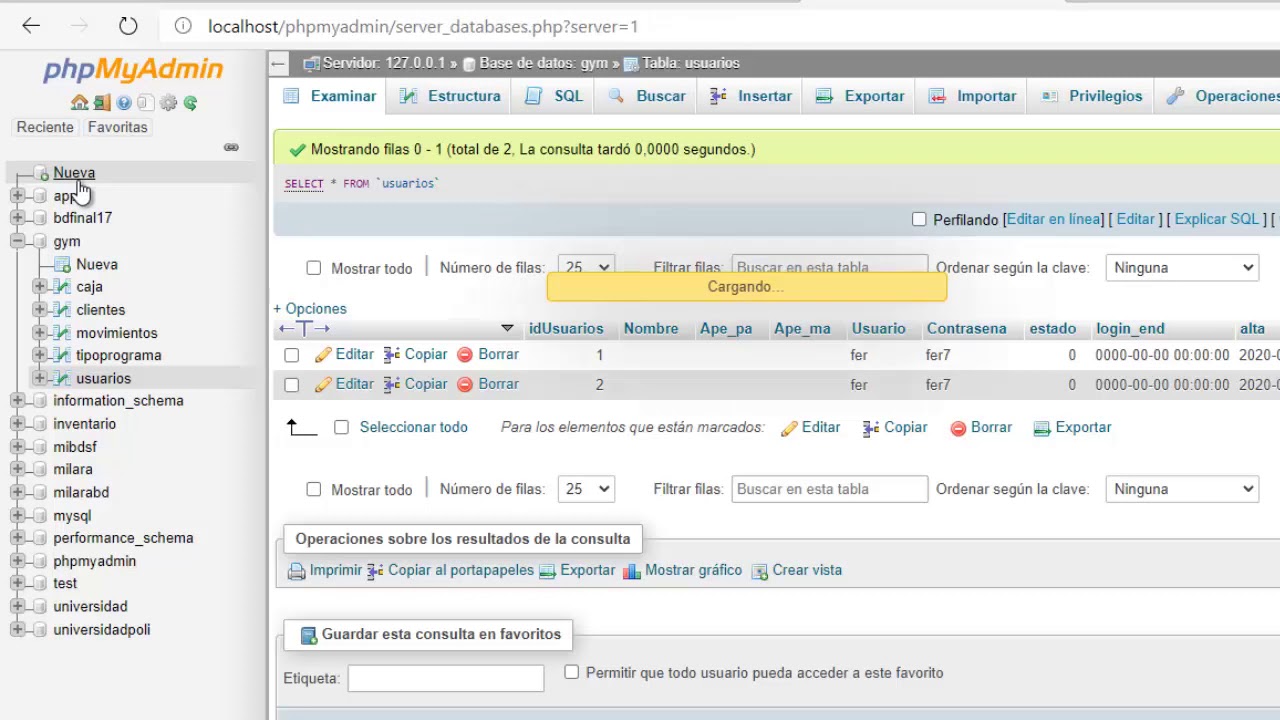Open the Exportar tab

(860, 96)
